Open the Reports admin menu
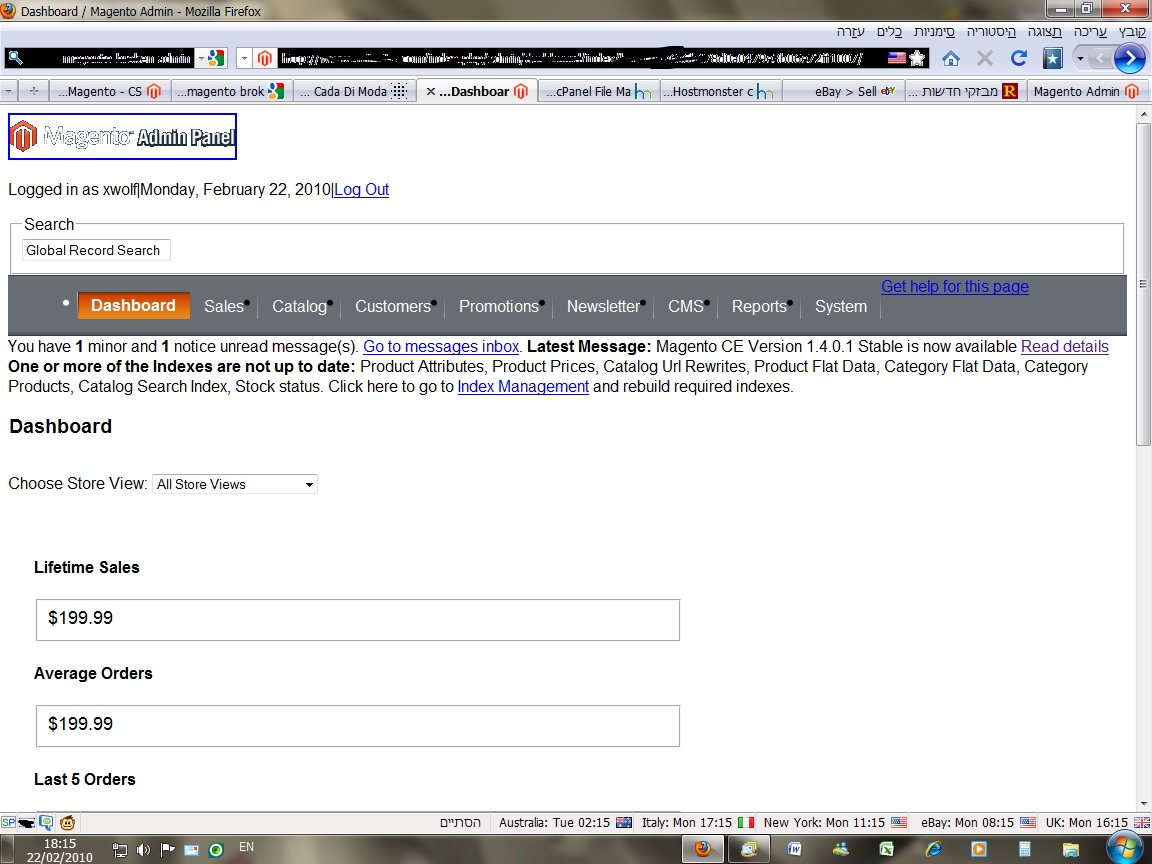Viewport: 1152px width, 864px height. 759,306
